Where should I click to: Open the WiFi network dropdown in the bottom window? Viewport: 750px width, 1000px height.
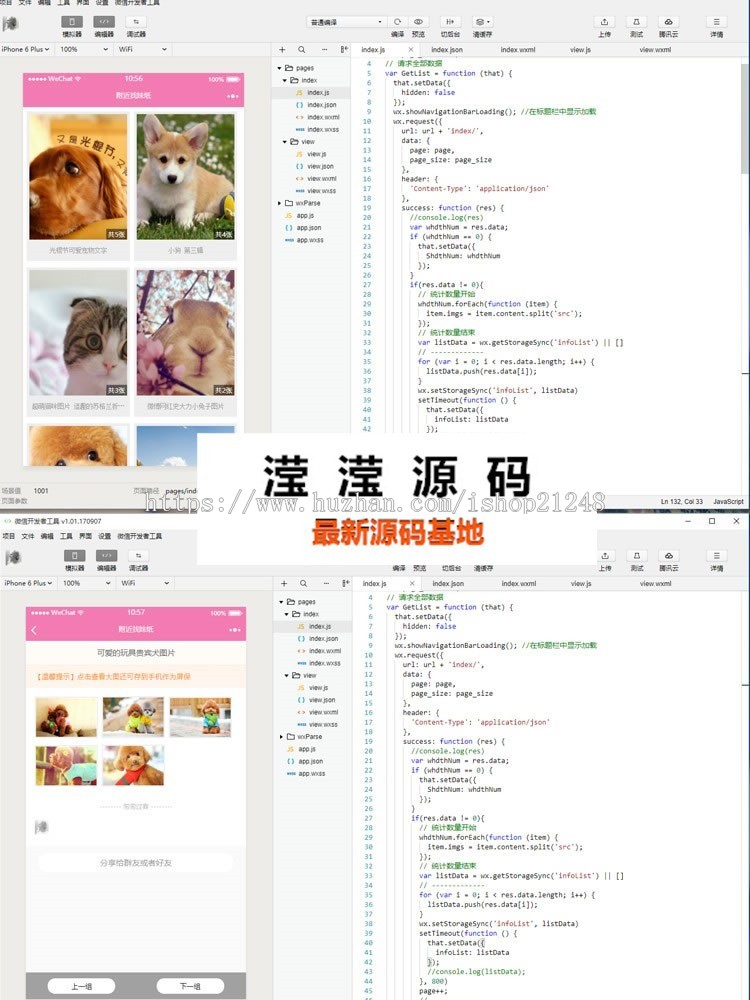[145, 583]
